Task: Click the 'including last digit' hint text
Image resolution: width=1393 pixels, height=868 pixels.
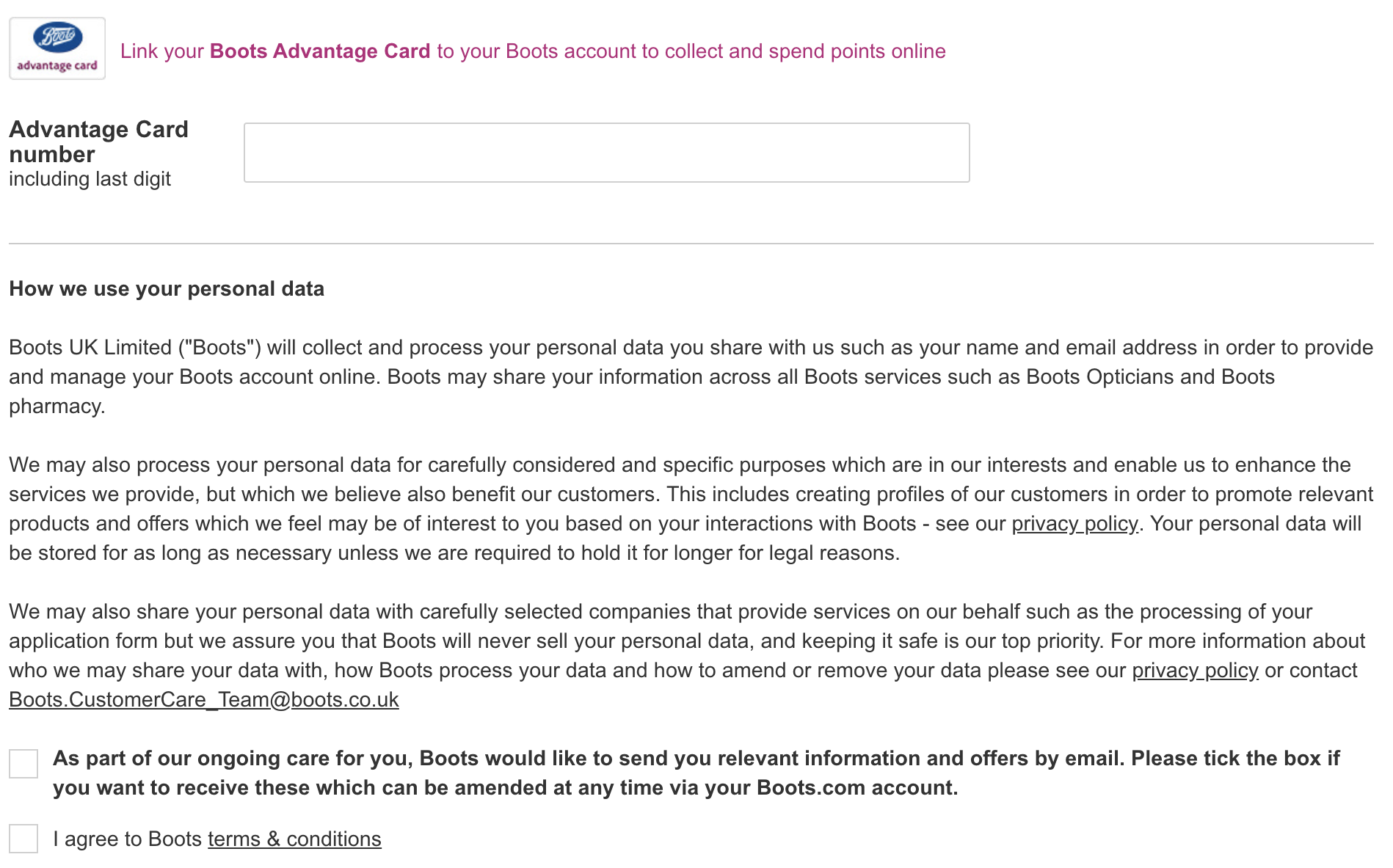Action: click(x=90, y=179)
